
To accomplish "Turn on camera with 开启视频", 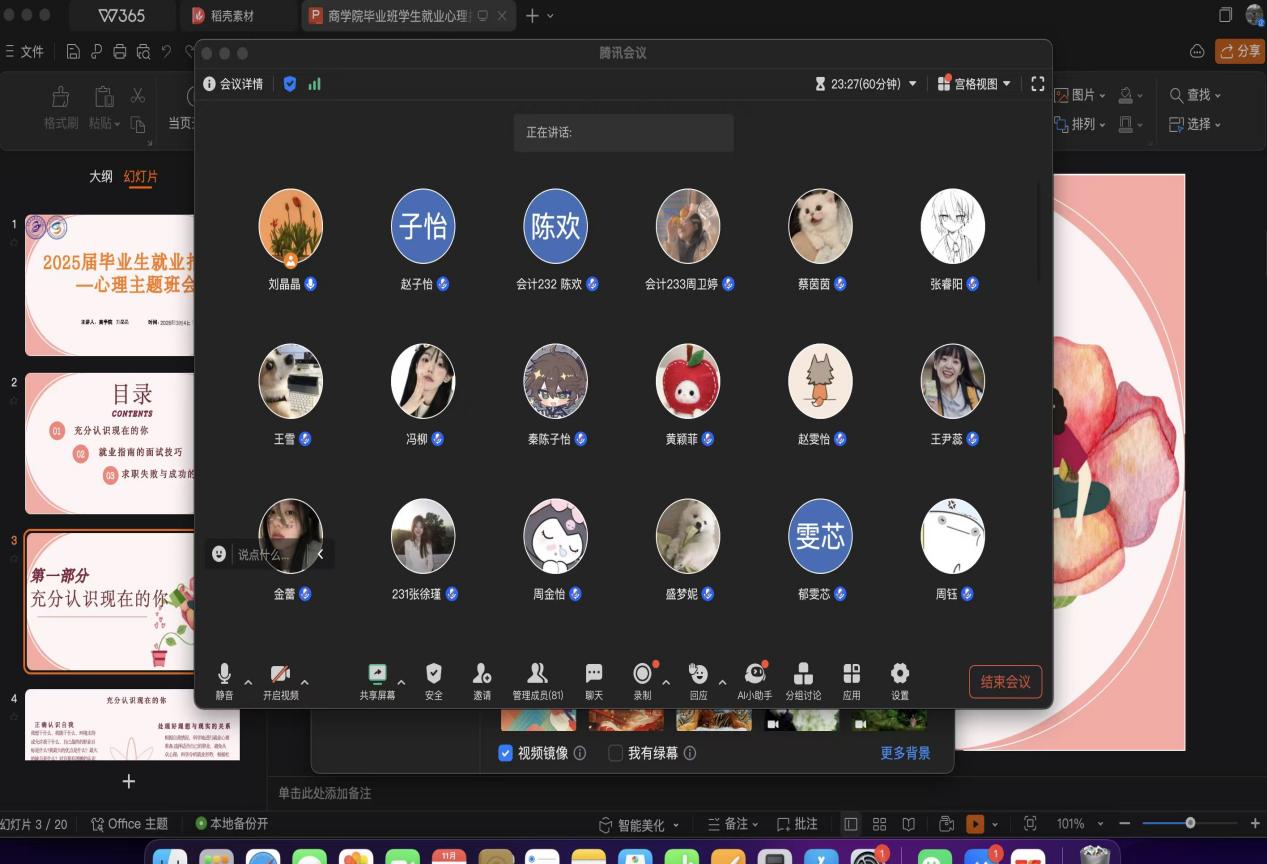I will coord(280,675).
